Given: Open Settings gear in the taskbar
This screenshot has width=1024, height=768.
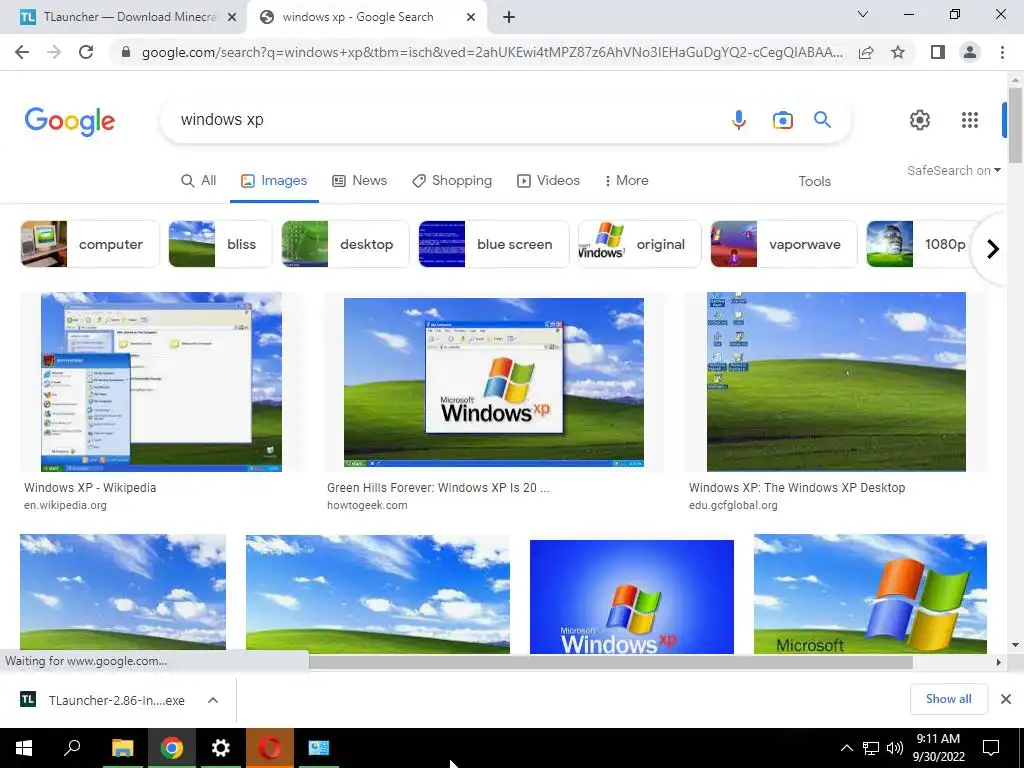Looking at the screenshot, I should (221, 748).
